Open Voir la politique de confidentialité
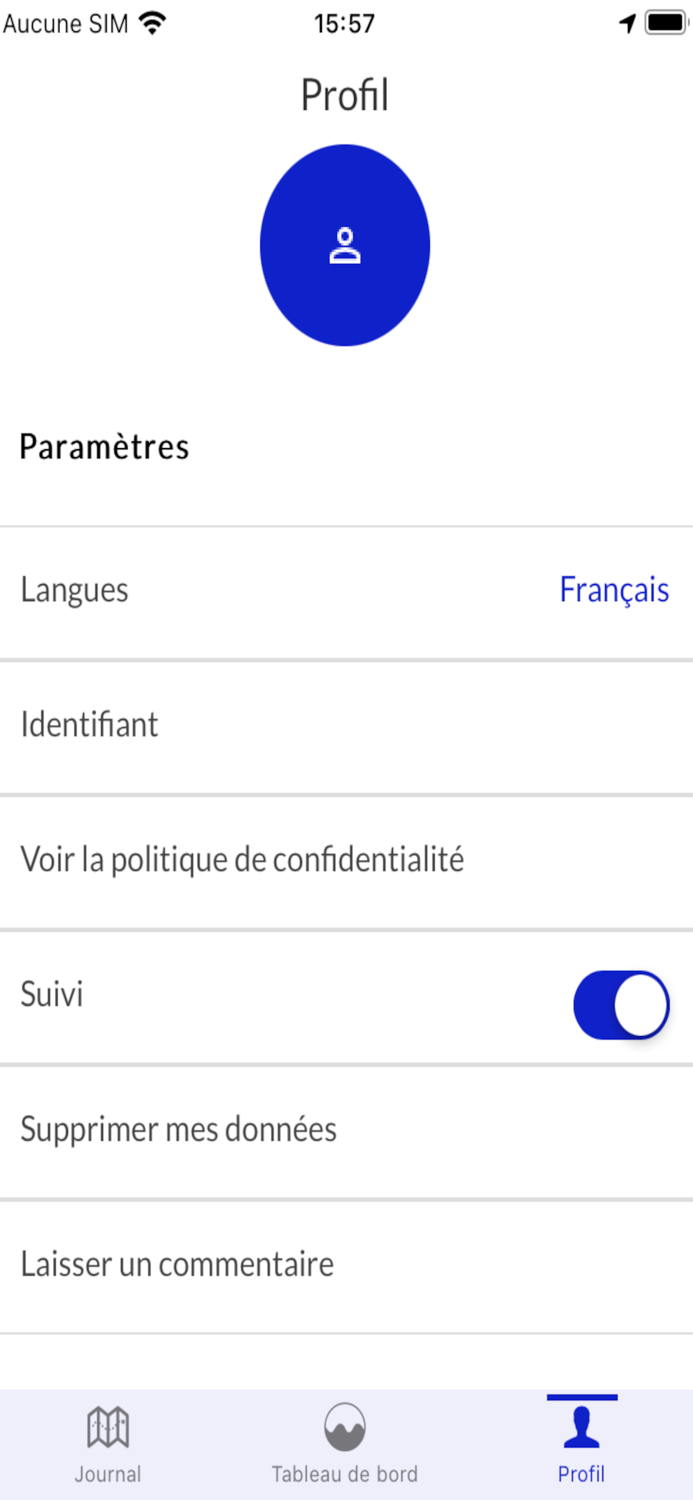The width and height of the screenshot is (693, 1500). (345, 859)
